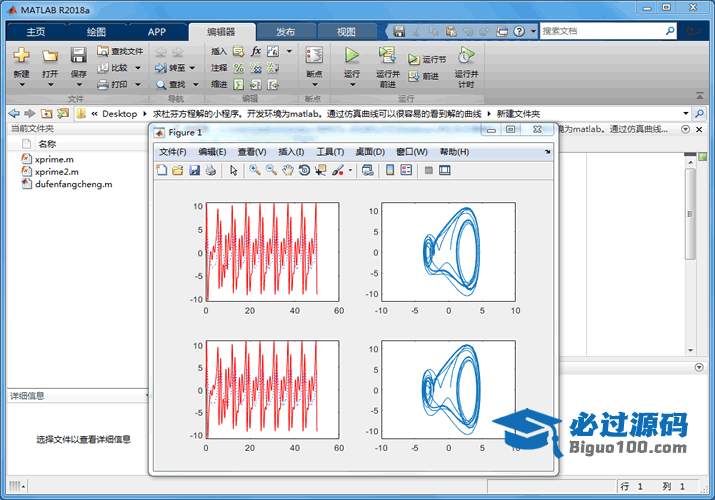Click the Zoom In magnifier in Figure toolbar
715x500 pixels.
point(256,170)
